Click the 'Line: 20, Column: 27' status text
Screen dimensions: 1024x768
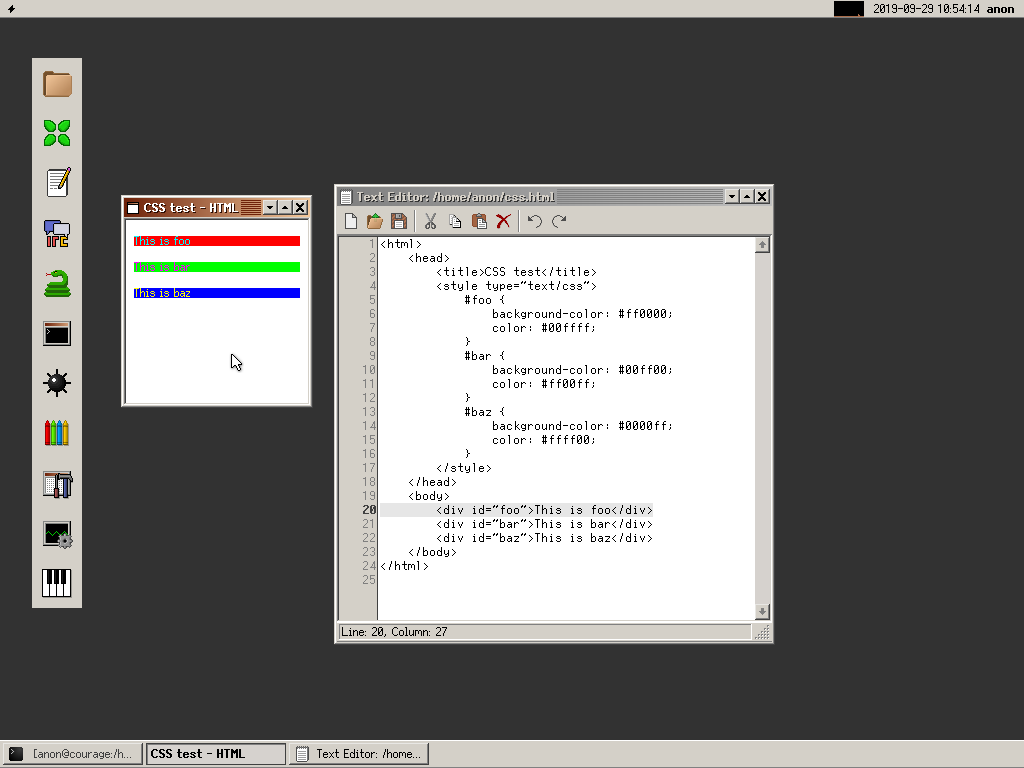click(x=394, y=632)
